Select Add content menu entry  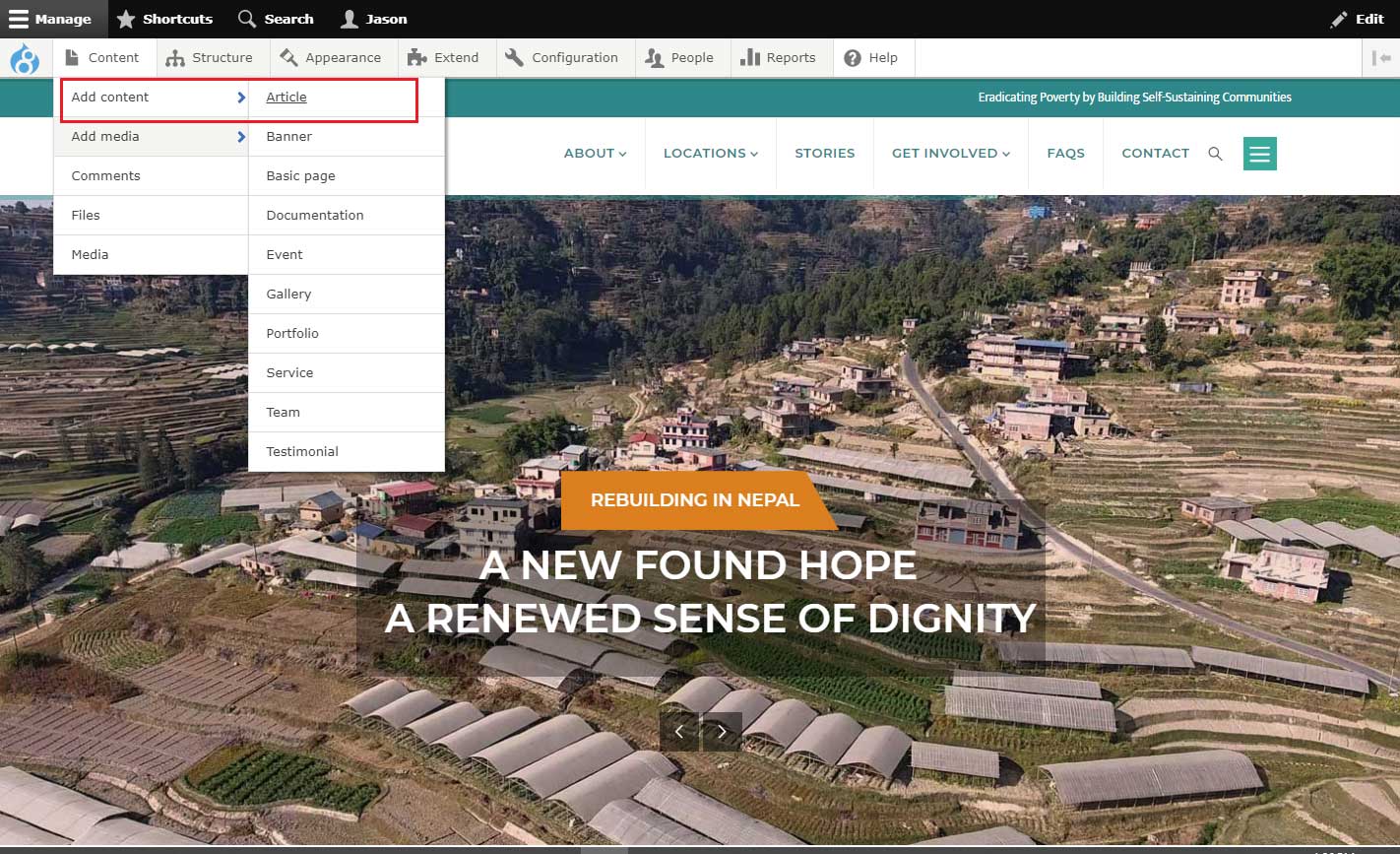click(151, 98)
